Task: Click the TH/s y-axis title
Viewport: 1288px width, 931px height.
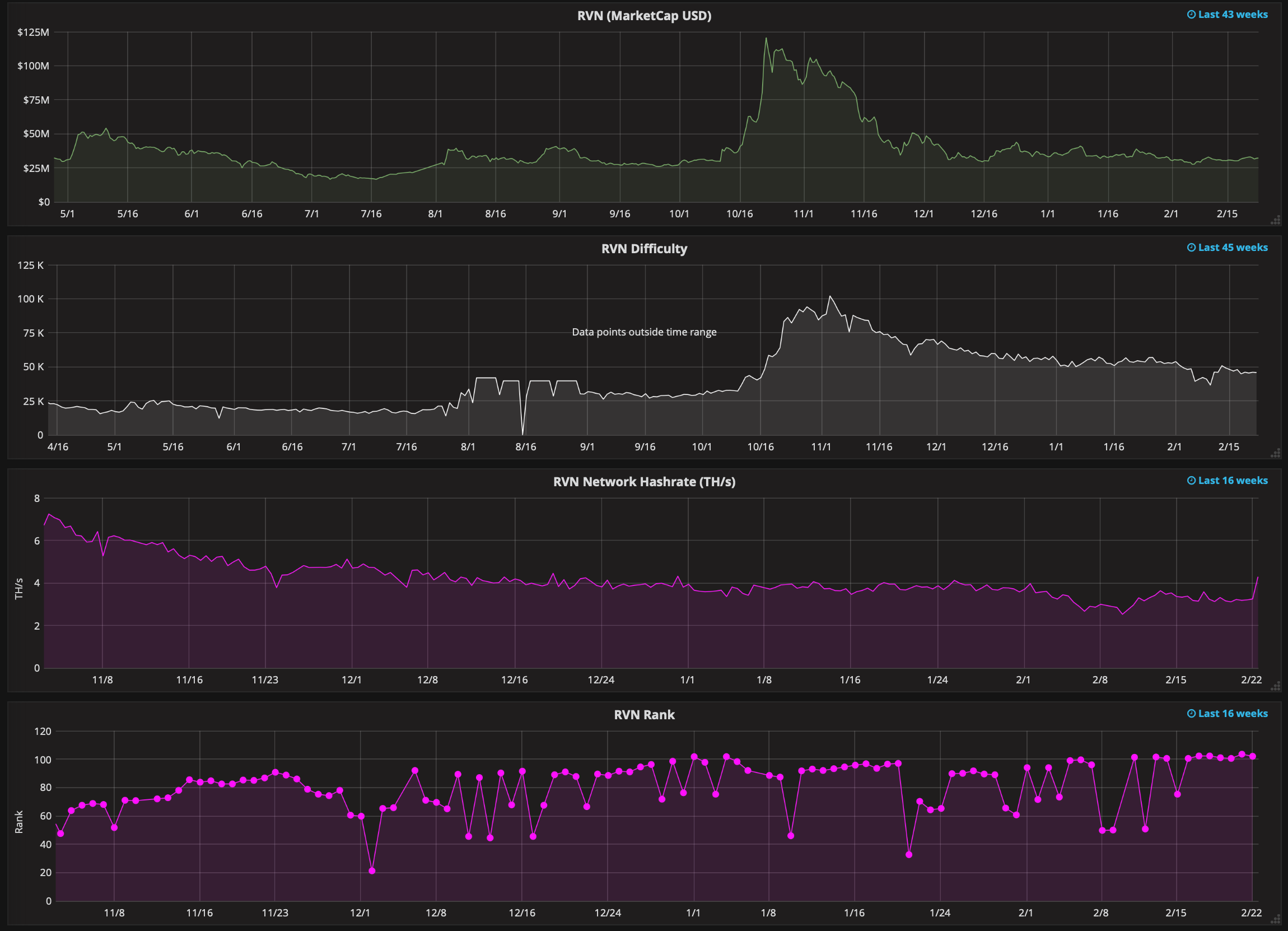Action: coord(19,589)
